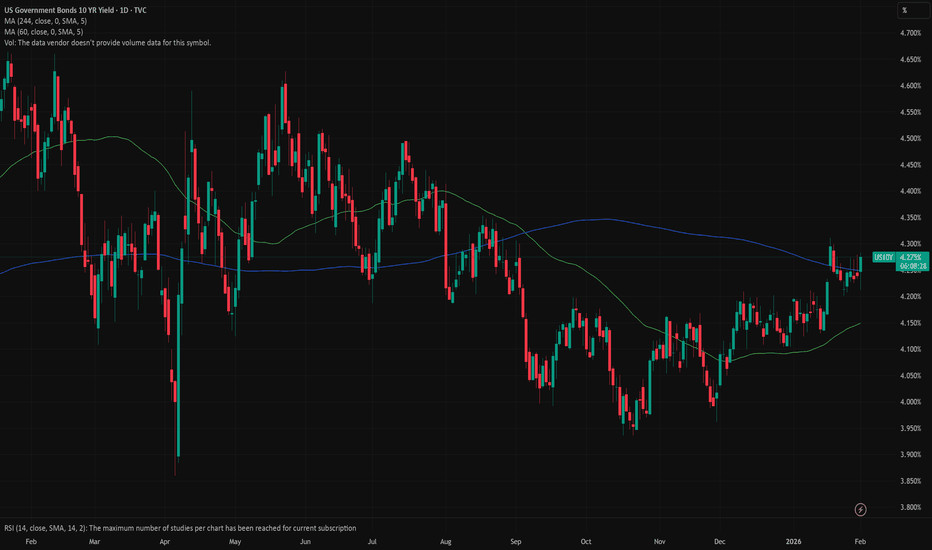The width and height of the screenshot is (932, 550).
Task: Click the Jun label on time axis
Action: coord(305,539)
